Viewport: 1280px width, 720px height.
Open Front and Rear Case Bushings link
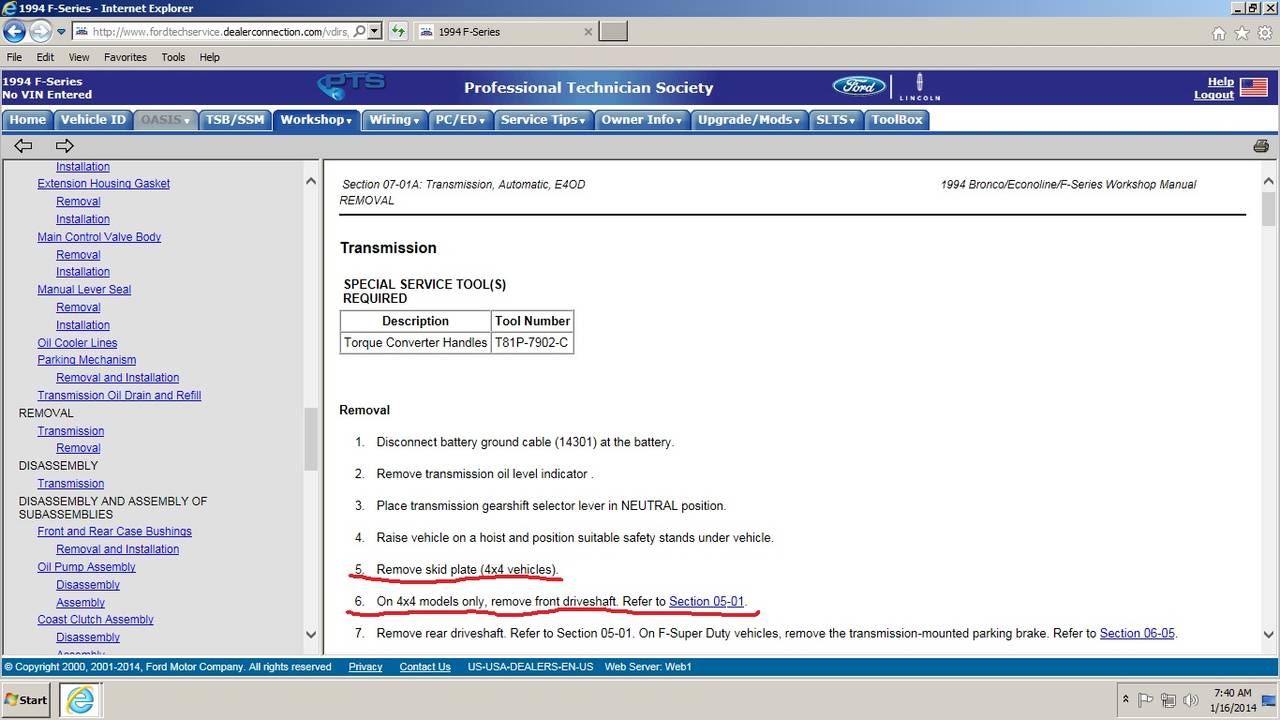point(114,532)
